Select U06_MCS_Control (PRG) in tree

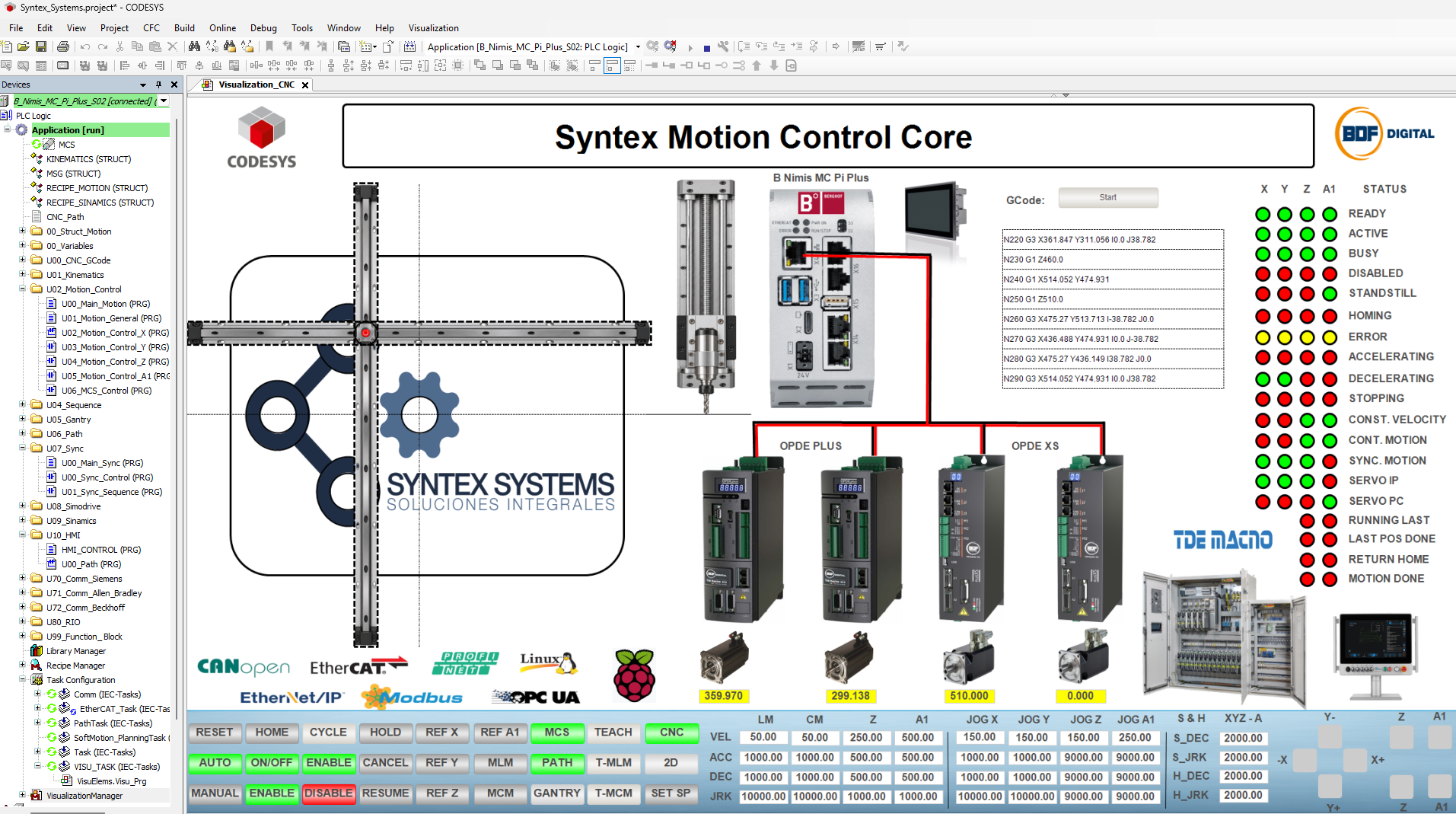coord(107,391)
